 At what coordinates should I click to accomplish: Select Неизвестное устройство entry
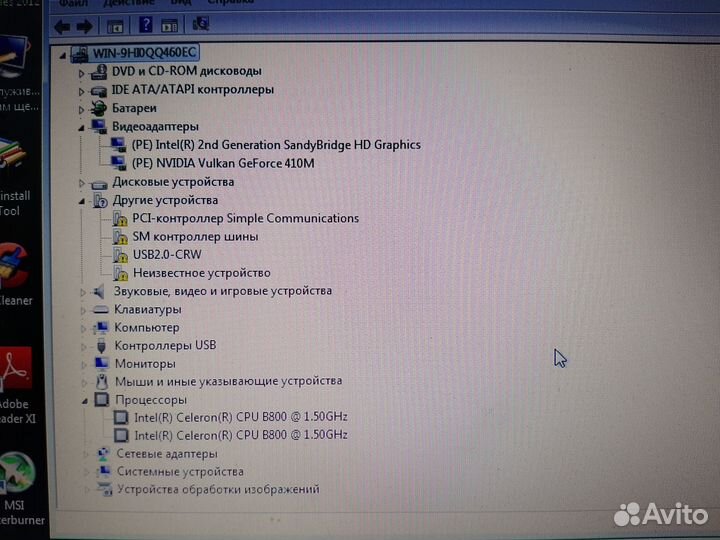(x=202, y=273)
